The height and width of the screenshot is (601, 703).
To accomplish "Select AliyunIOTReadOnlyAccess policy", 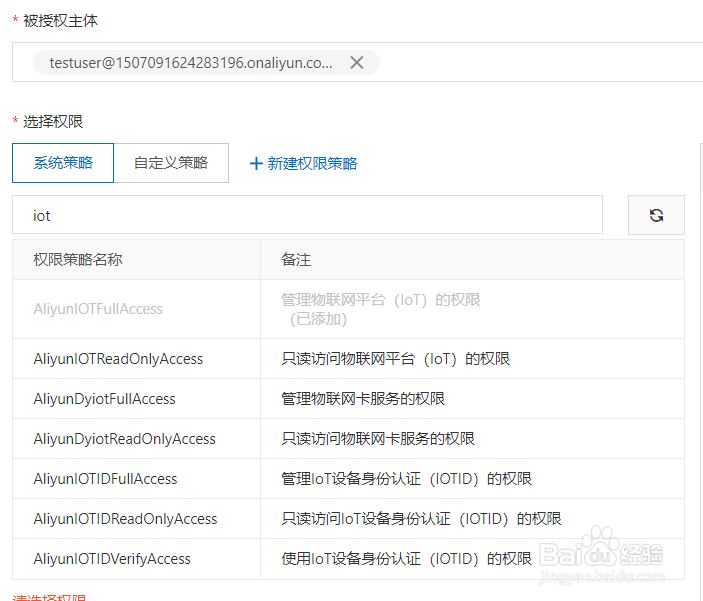I will pos(118,359).
